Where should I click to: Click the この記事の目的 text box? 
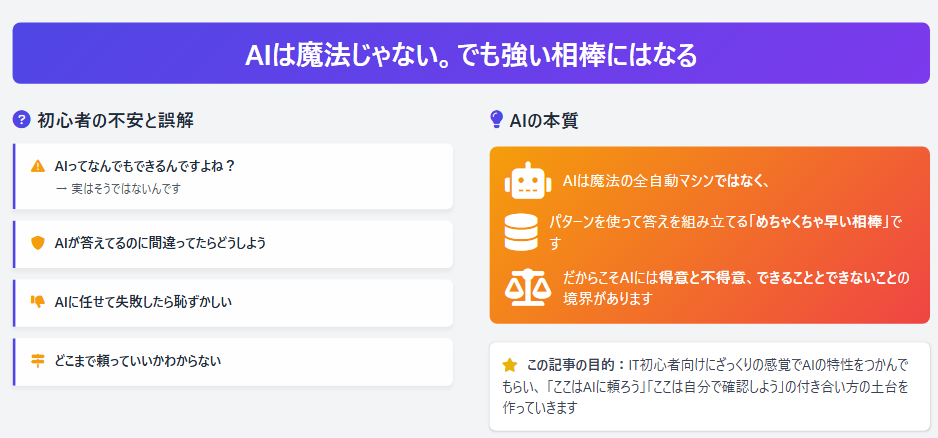tap(709, 386)
